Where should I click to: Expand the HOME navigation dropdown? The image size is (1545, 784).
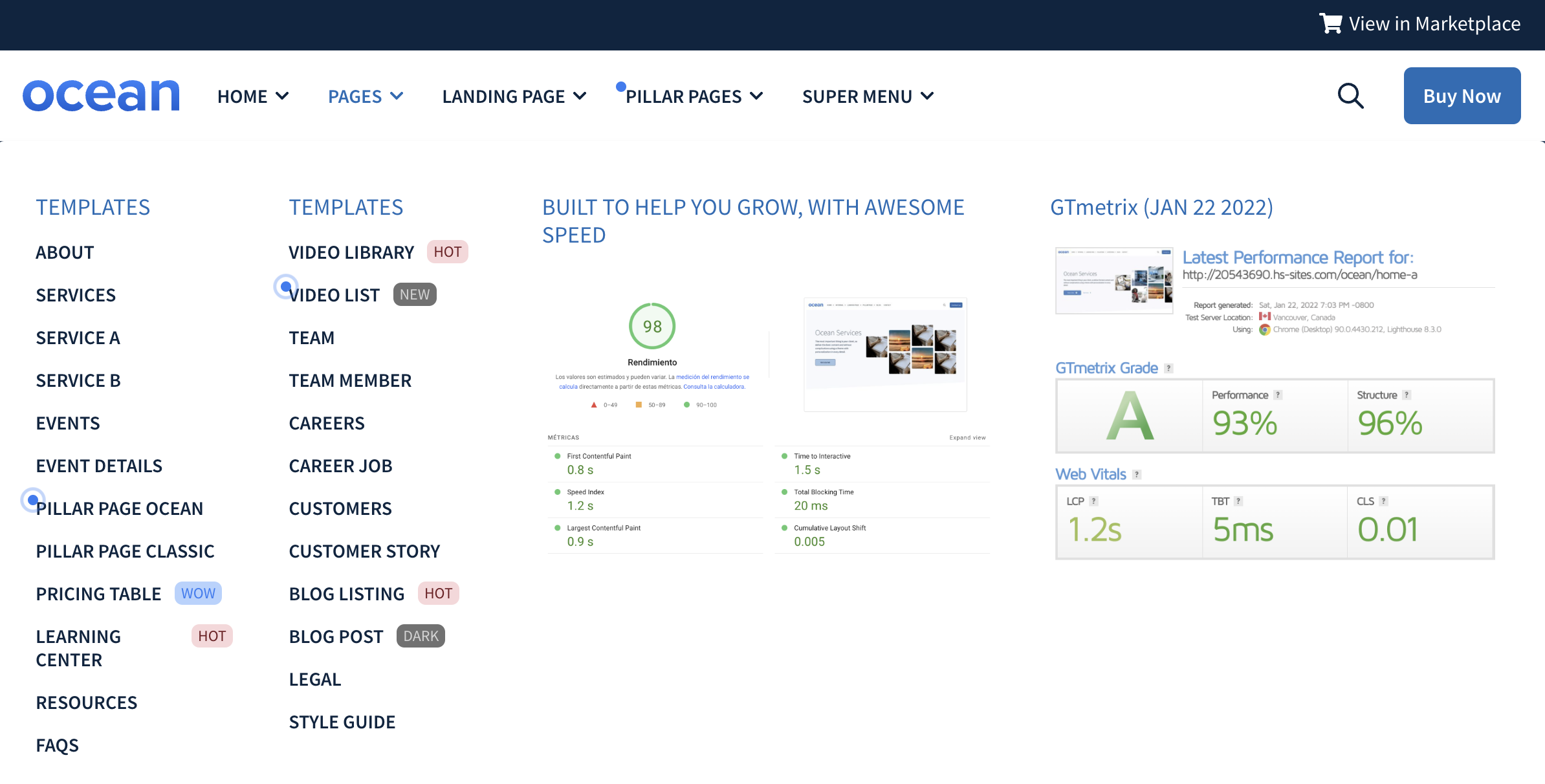pos(253,96)
